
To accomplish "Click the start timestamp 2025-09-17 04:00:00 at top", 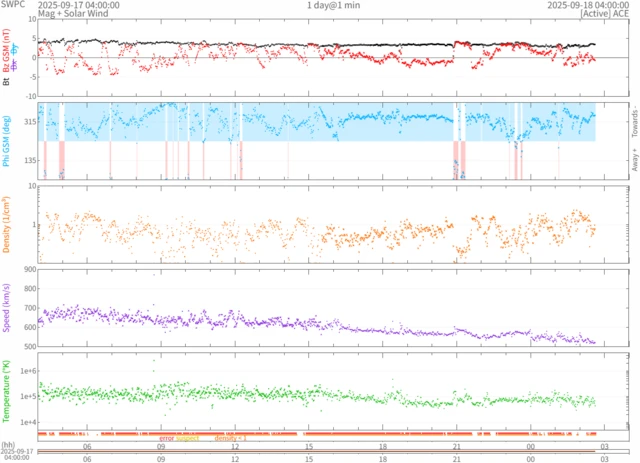I will coord(79,5).
